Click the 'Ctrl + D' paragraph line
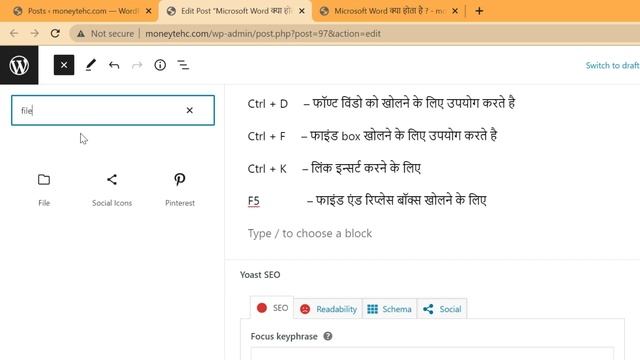Screen dimensions: 640x360 tap(381, 103)
